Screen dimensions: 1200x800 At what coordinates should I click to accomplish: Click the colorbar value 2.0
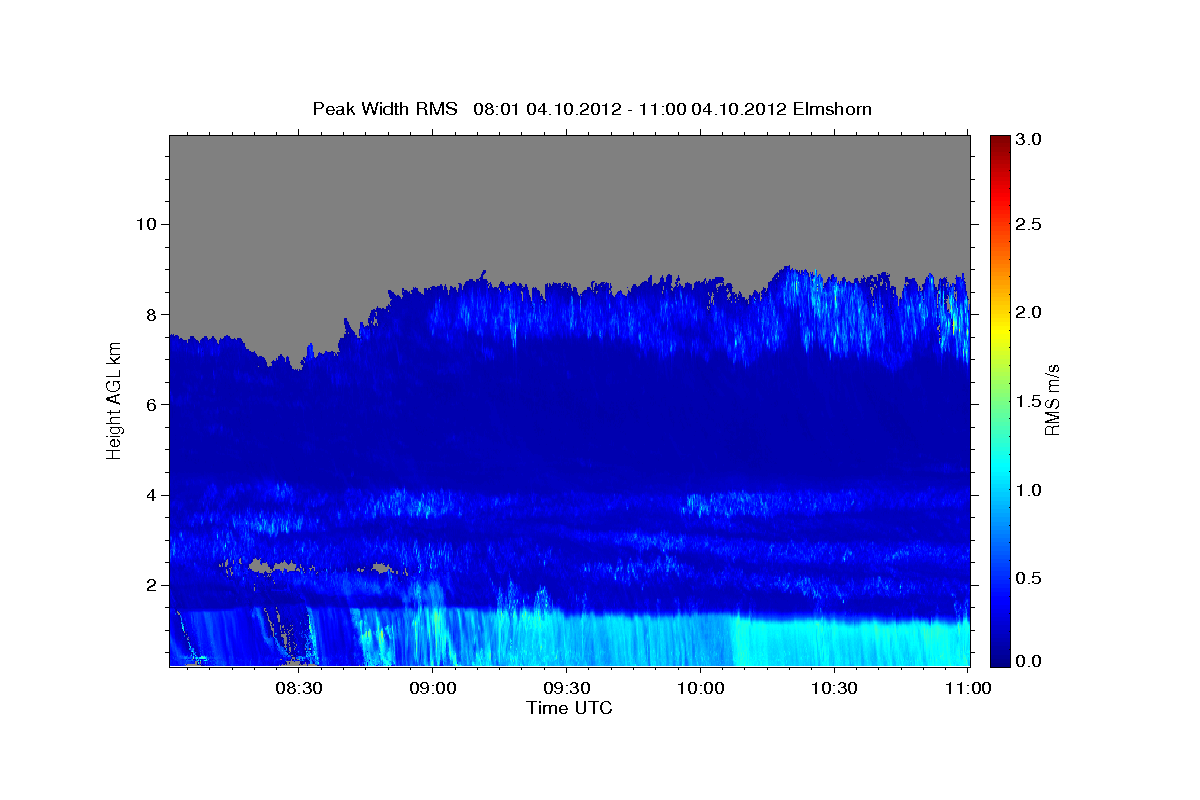(1029, 313)
